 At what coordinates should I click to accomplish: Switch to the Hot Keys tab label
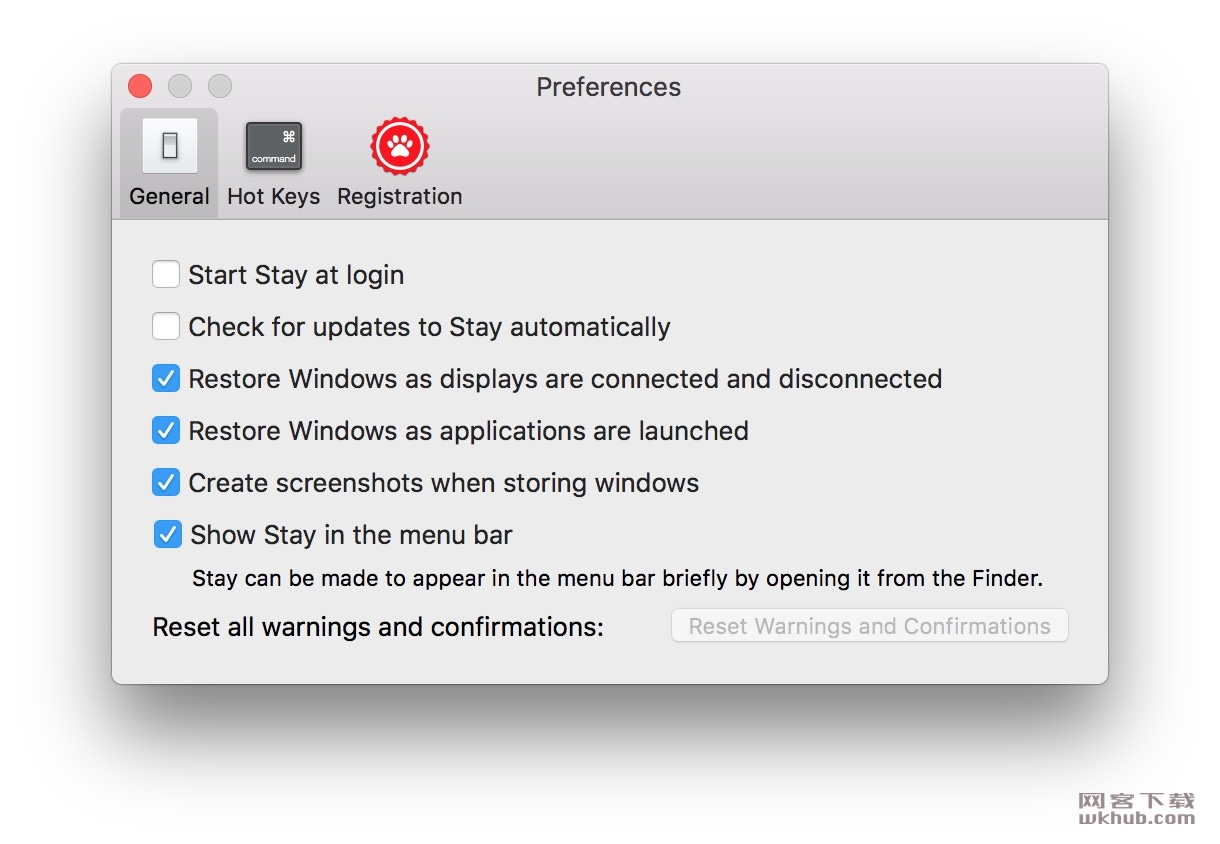(x=274, y=196)
